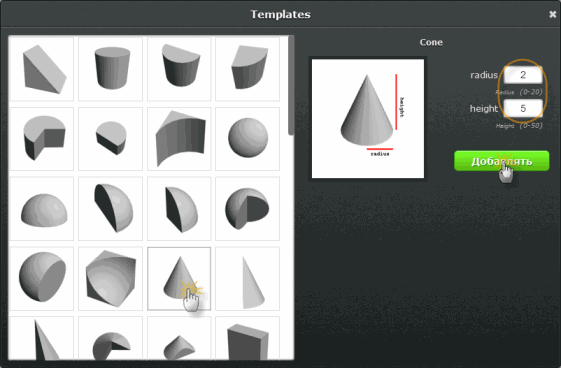Click the Radius (0-20) hint text

tap(519, 92)
